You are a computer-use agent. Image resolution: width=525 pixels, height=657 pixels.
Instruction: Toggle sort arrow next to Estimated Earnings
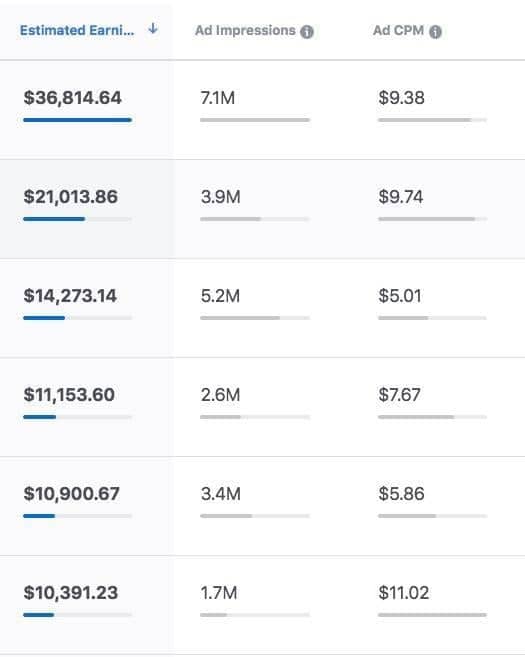153,29
